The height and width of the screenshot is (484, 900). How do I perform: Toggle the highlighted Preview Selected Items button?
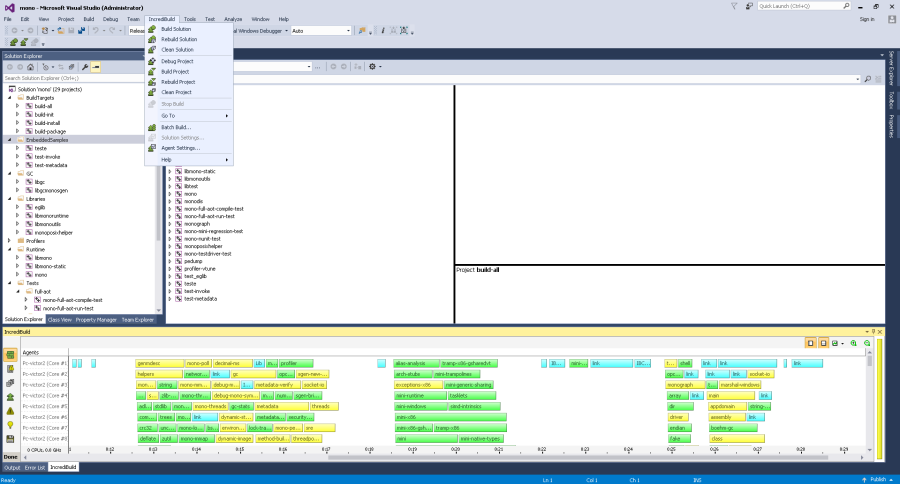(x=96, y=67)
